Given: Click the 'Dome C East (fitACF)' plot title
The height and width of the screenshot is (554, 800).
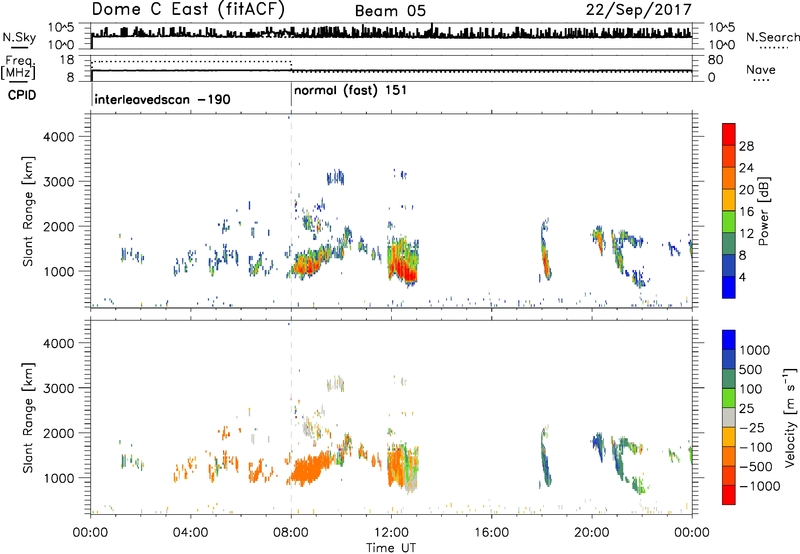Looking at the screenshot, I should [188, 10].
